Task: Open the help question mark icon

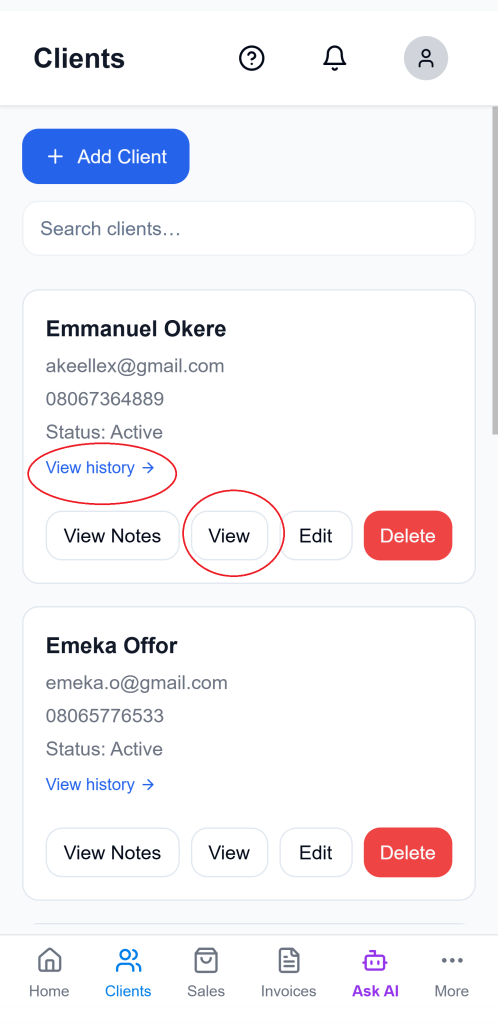Action: point(251,58)
